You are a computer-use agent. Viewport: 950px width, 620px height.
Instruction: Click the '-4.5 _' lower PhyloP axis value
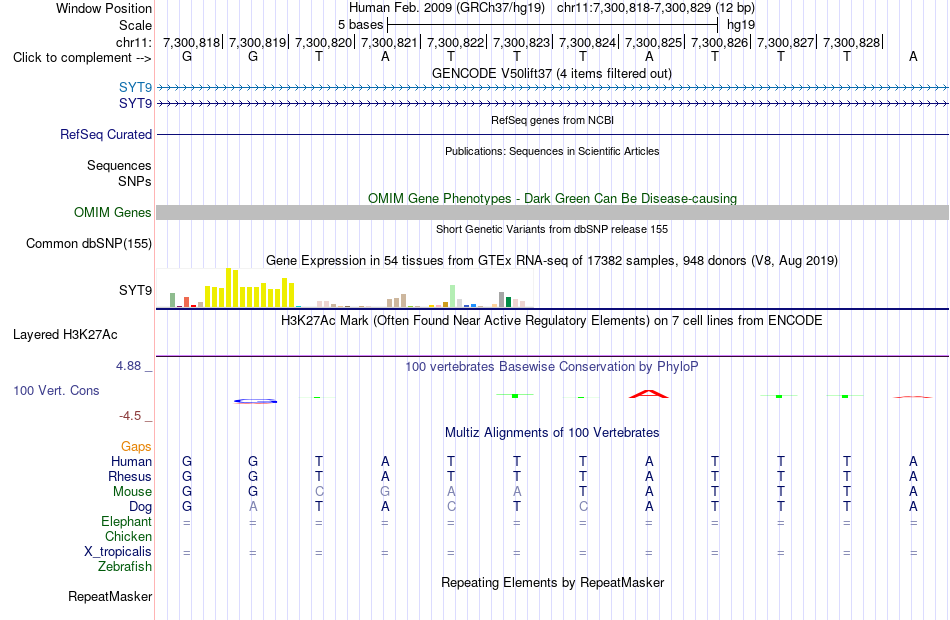[135, 416]
